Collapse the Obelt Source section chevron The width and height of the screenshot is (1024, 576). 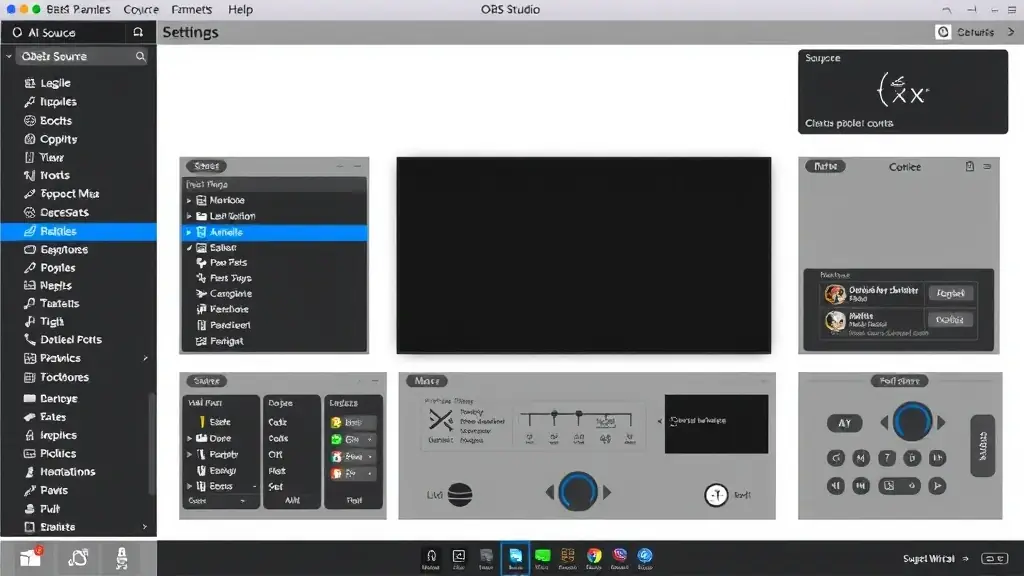(x=9, y=57)
